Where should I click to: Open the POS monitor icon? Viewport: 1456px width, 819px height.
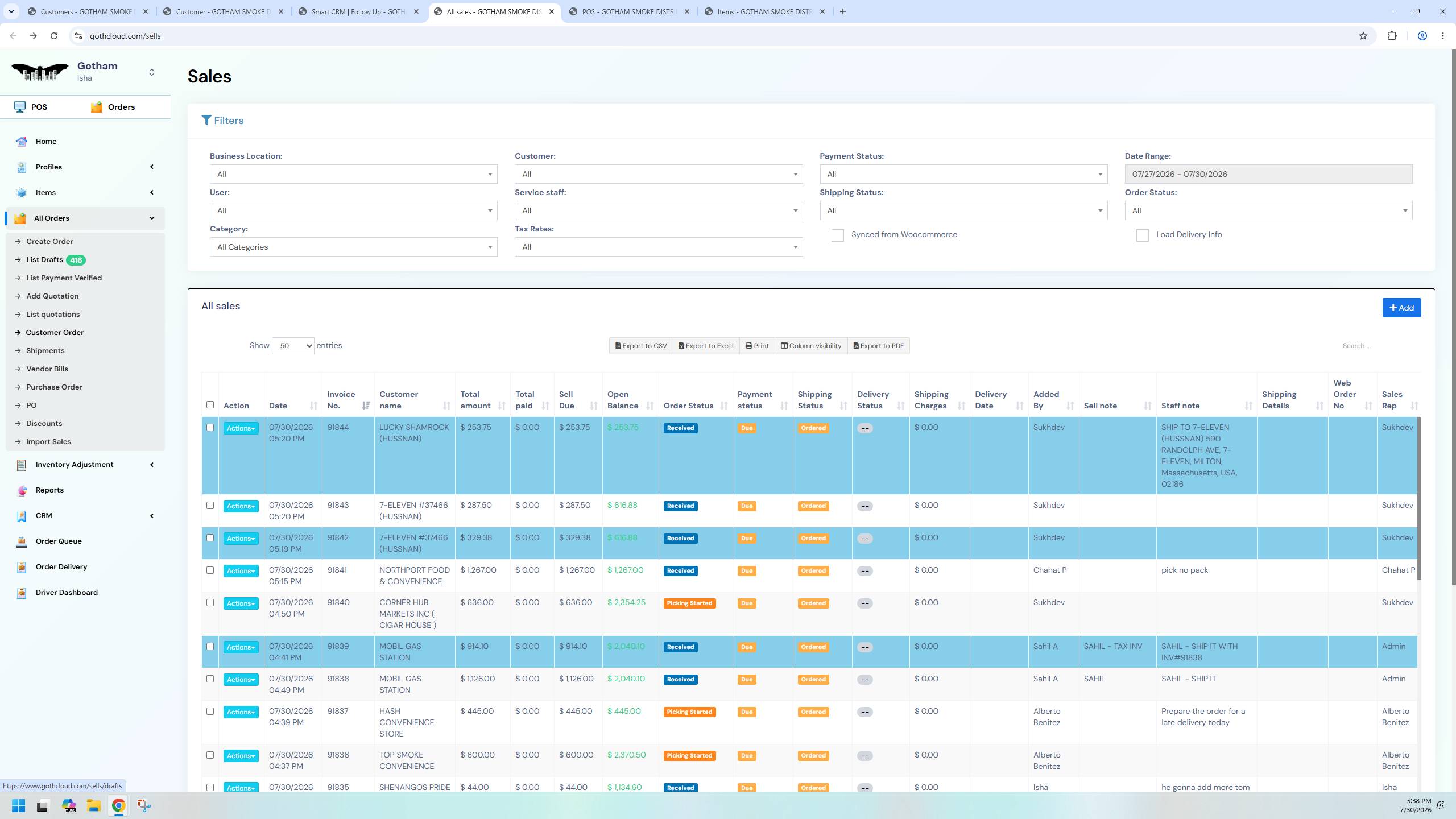20,107
